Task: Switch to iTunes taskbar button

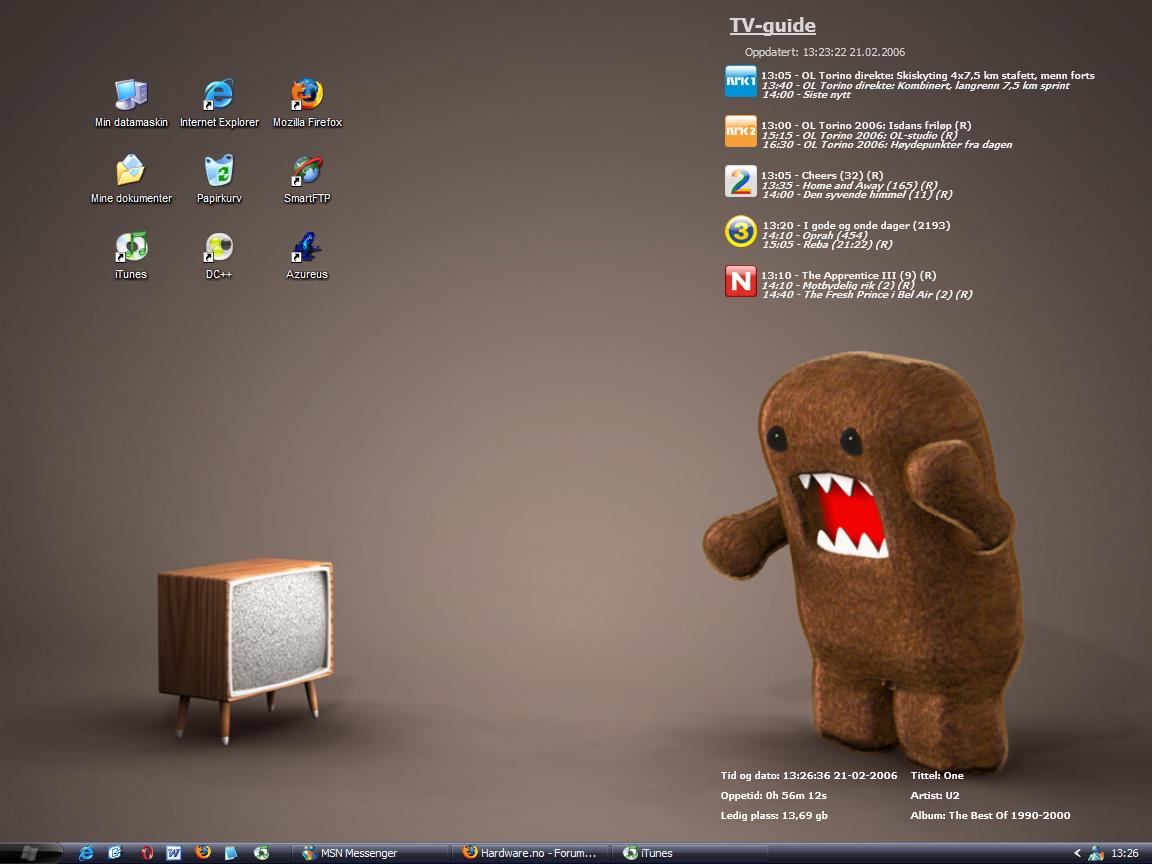Action: 689,853
